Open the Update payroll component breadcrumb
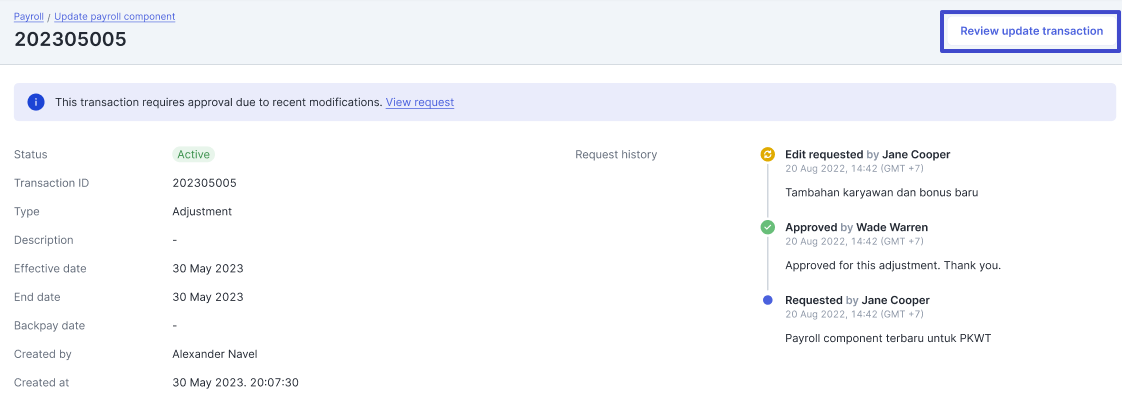Image resolution: width=1122 pixels, height=414 pixels. click(115, 17)
